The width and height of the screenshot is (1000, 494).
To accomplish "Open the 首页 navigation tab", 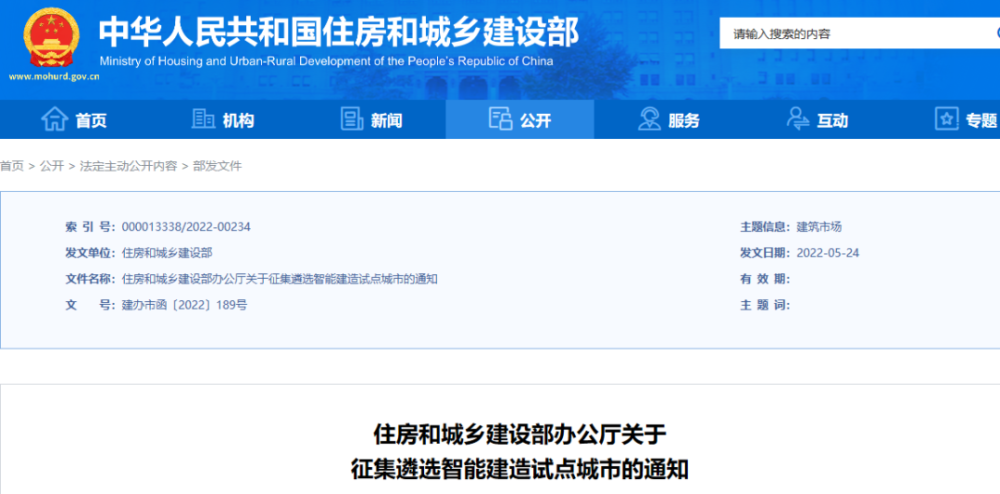I will pos(74,119).
